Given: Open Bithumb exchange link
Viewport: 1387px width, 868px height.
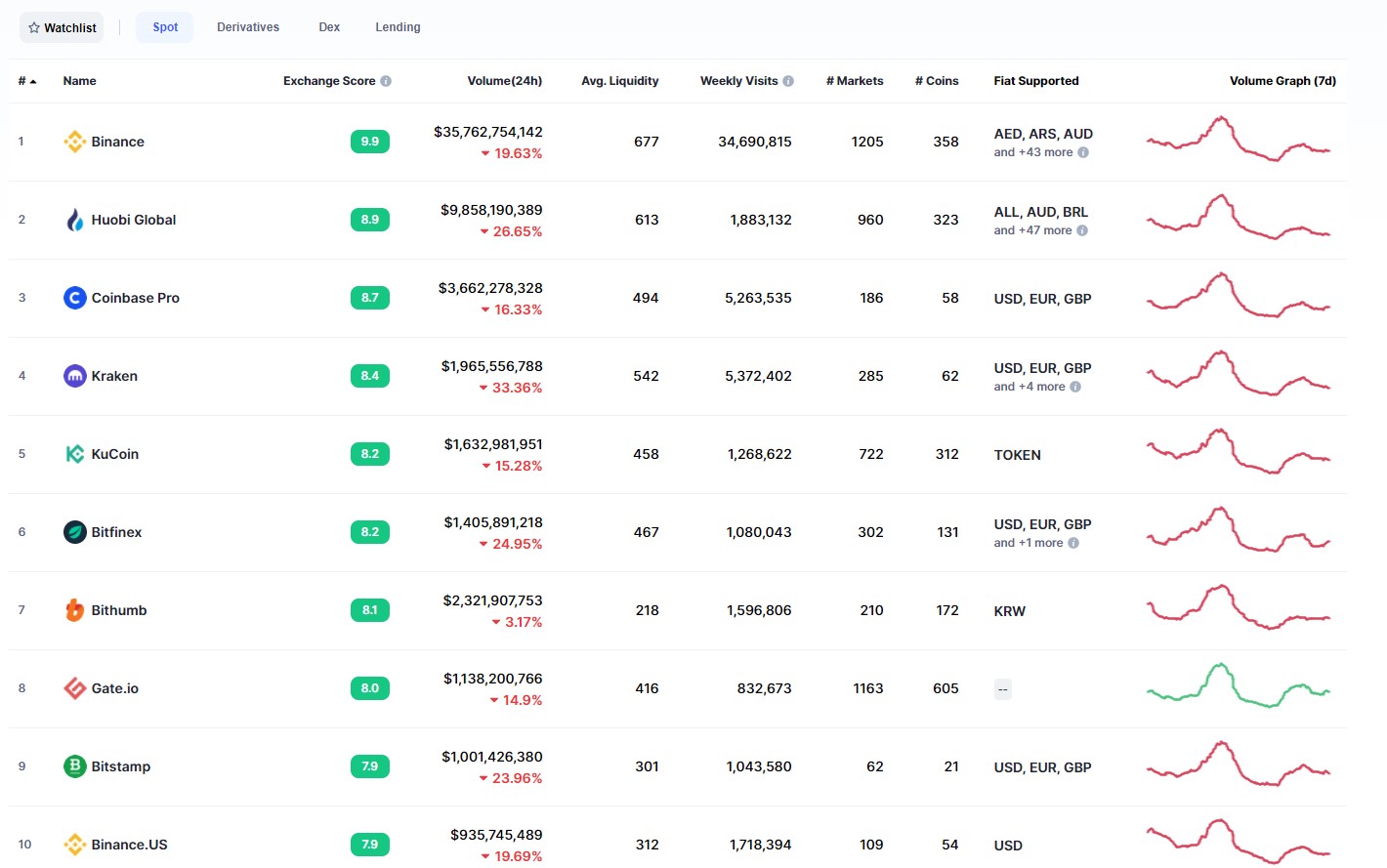Looking at the screenshot, I should click(119, 610).
